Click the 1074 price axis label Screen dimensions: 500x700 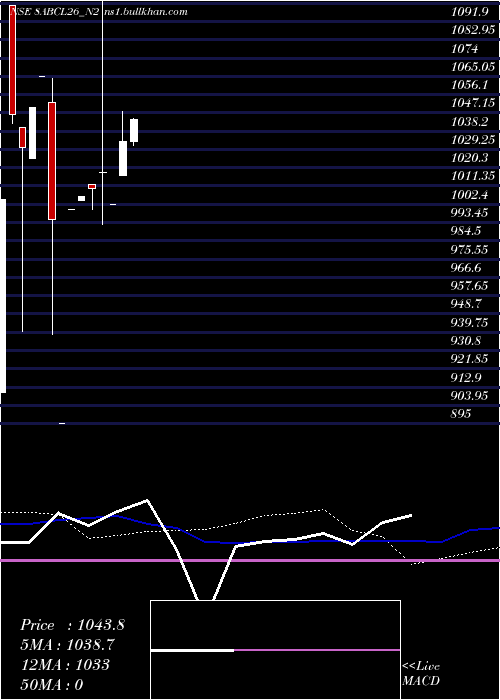click(464, 49)
